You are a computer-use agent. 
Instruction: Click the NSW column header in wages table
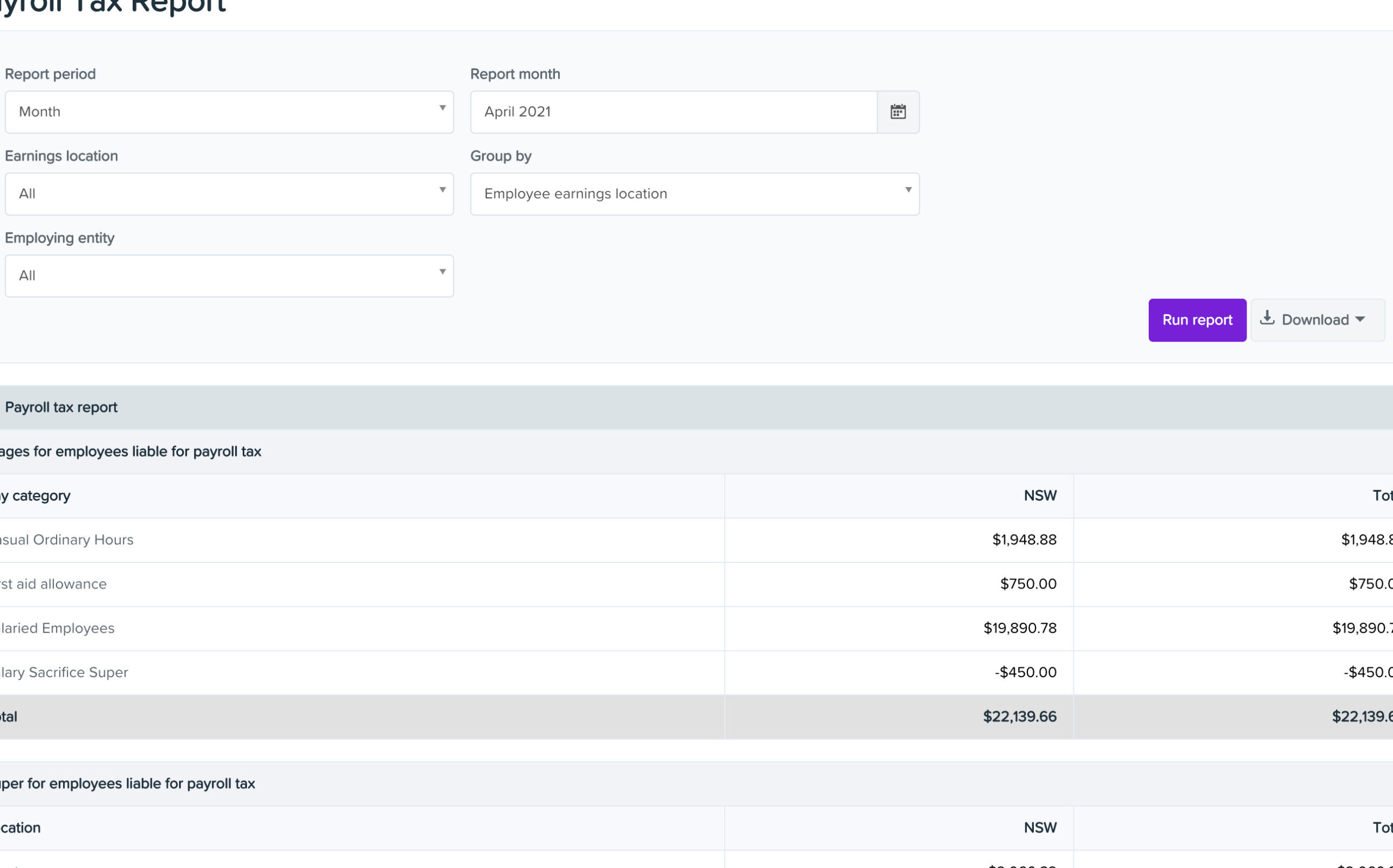click(1040, 495)
